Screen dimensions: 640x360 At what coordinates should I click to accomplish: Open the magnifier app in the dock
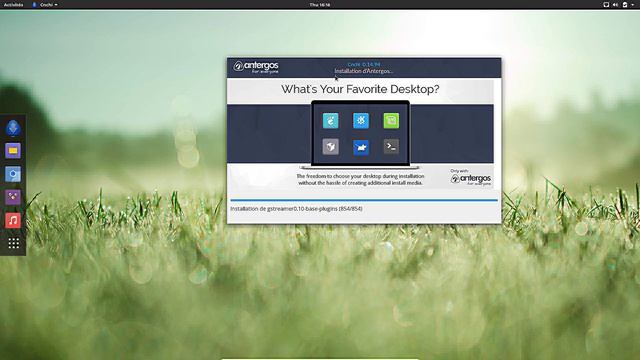(13, 174)
